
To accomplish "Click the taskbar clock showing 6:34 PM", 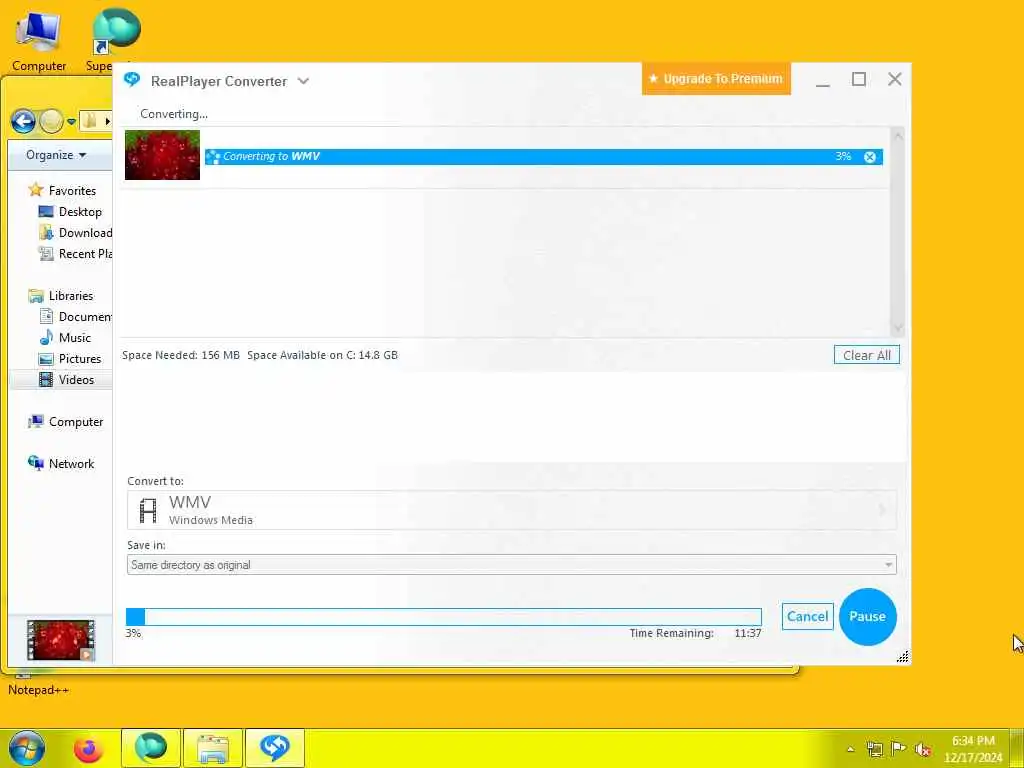I will pos(973,749).
